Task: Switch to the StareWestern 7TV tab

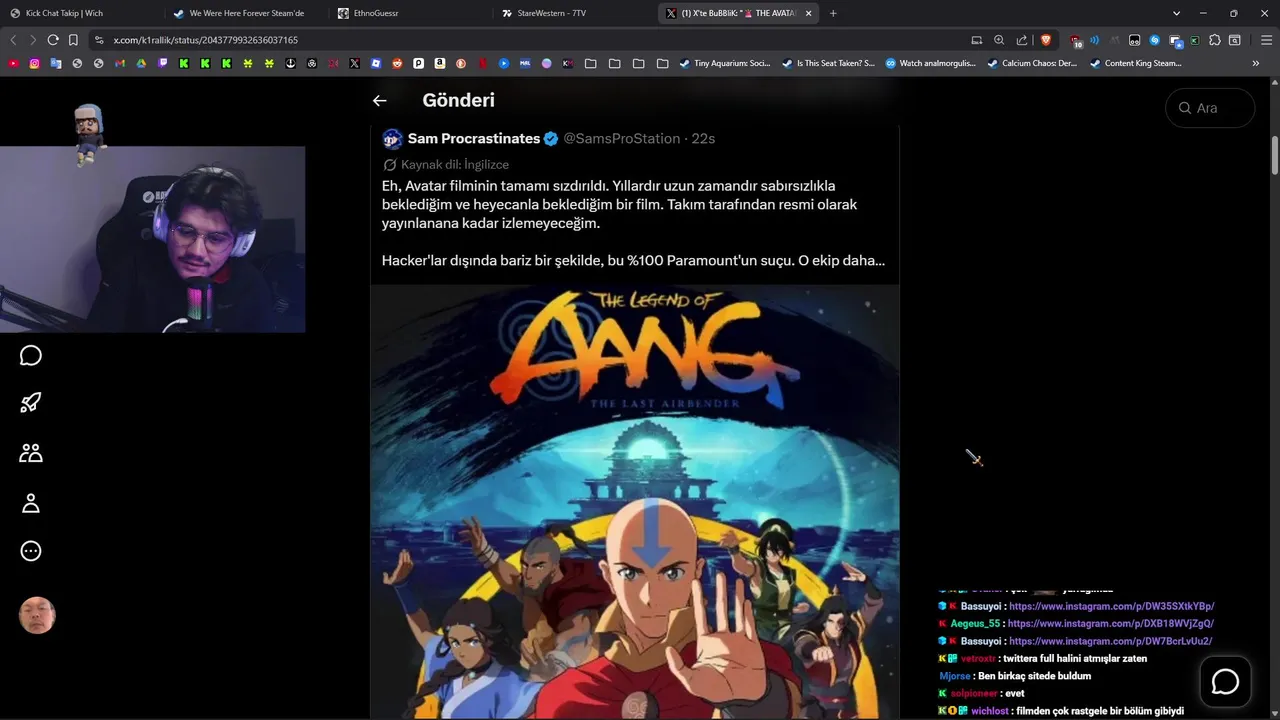Action: pyautogui.click(x=575, y=13)
